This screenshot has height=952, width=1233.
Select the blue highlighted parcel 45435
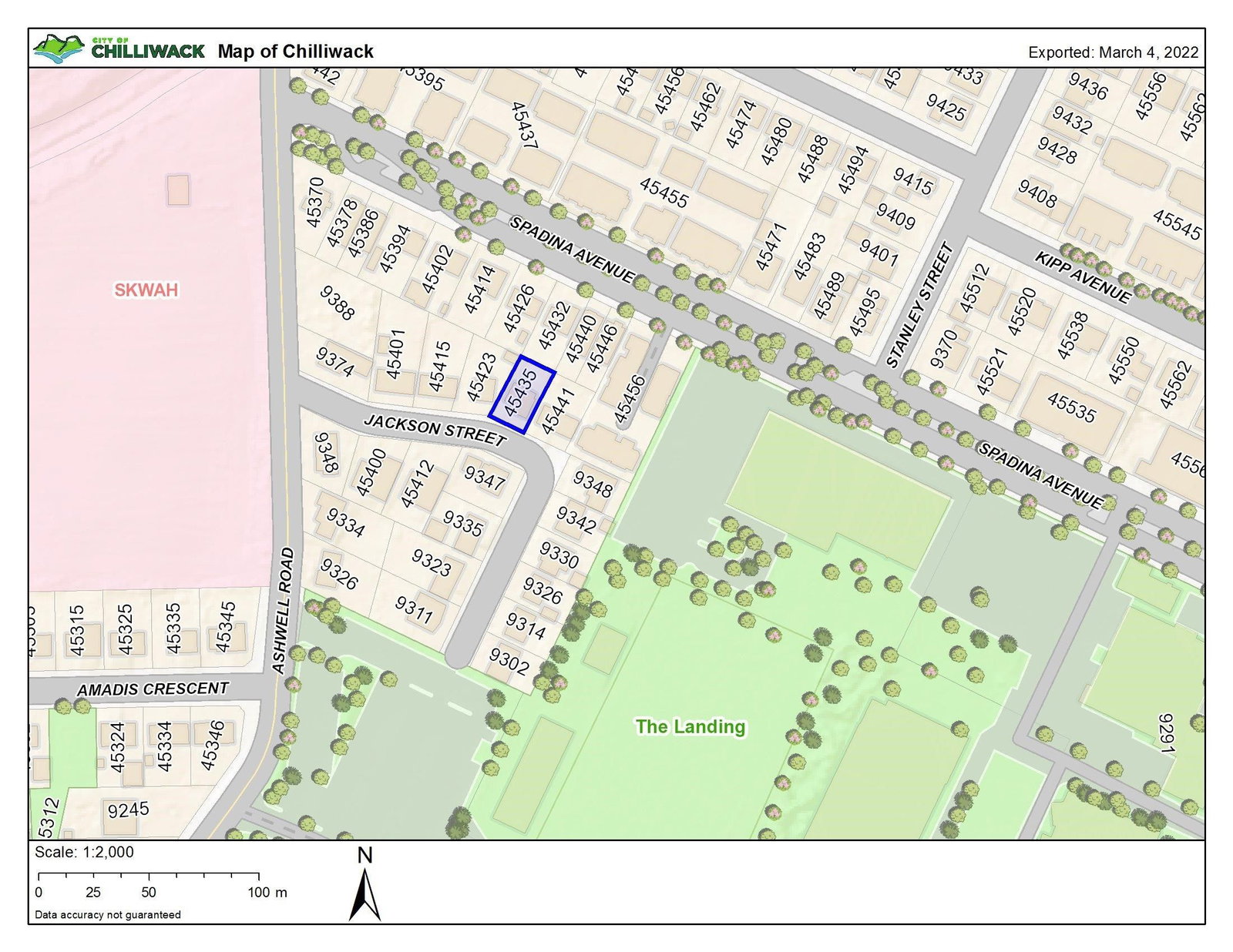pyautogui.click(x=522, y=394)
